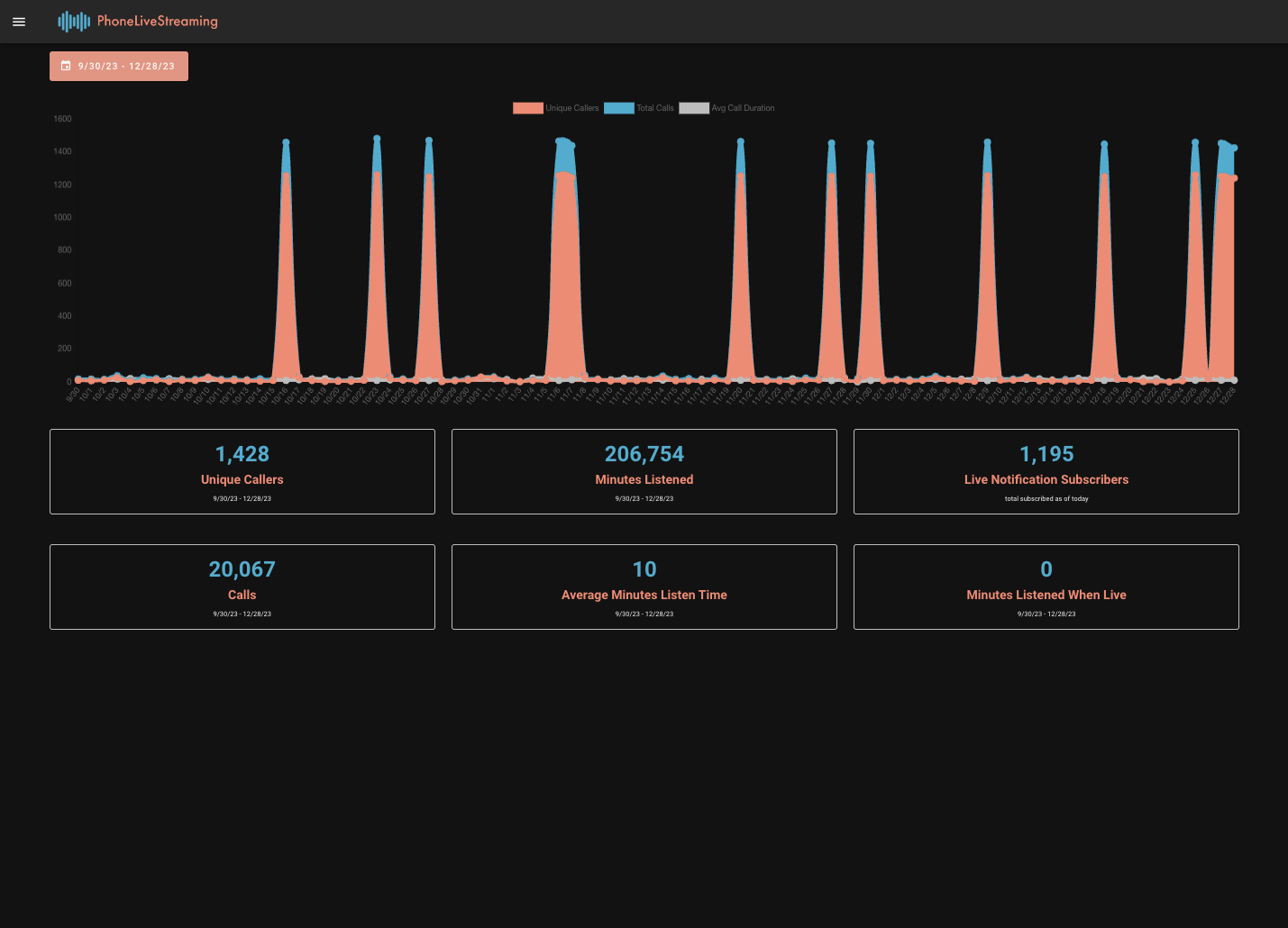Click the Unique Callers card label
The width and height of the screenshot is (1288, 928).
(x=242, y=479)
